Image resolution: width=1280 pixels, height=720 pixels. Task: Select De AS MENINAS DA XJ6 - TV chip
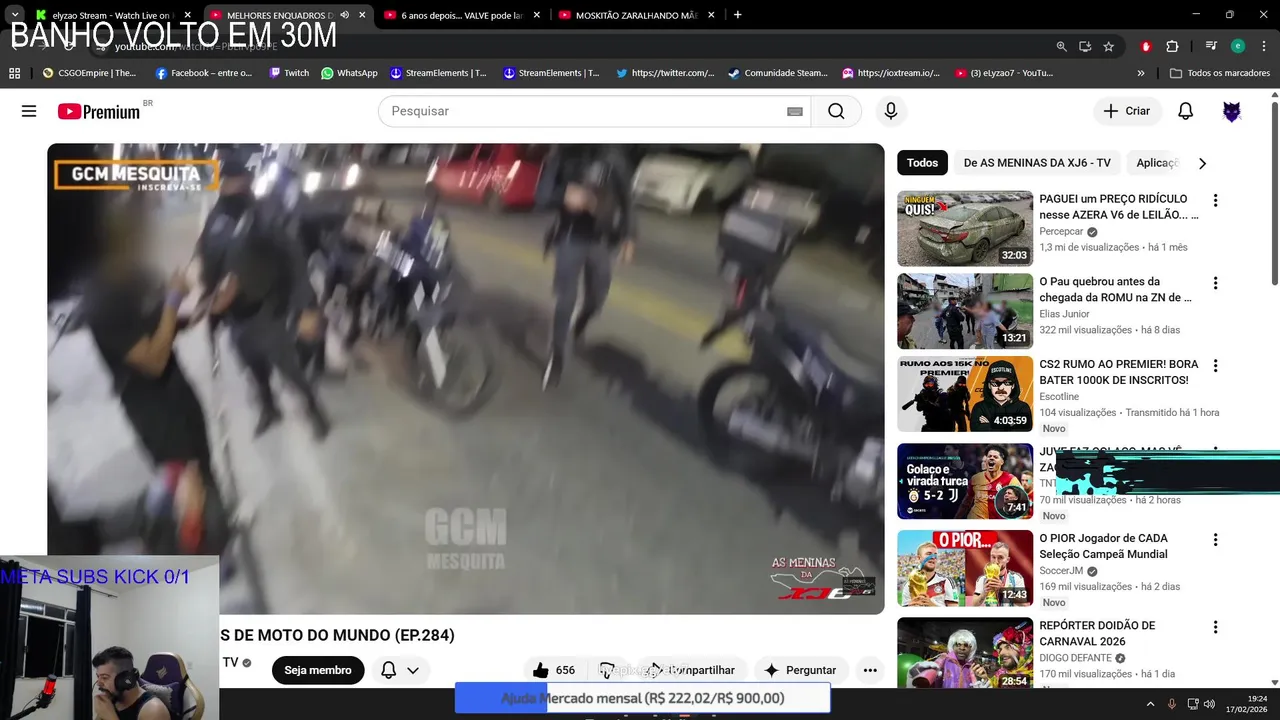pyautogui.click(x=1037, y=163)
